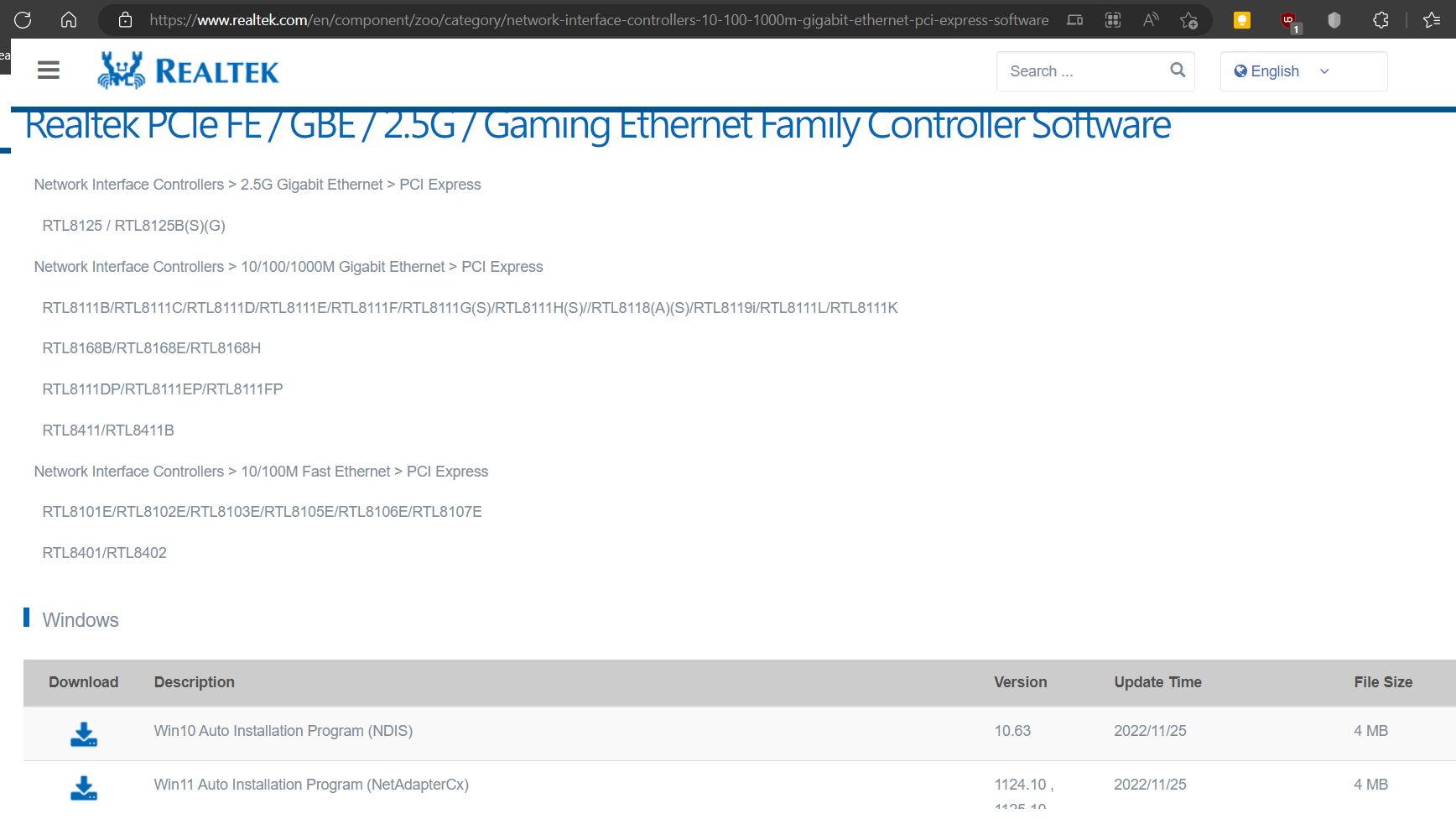Viewport: 1456px width, 819px height.
Task: Click the Windows section heading
Action: tap(81, 620)
